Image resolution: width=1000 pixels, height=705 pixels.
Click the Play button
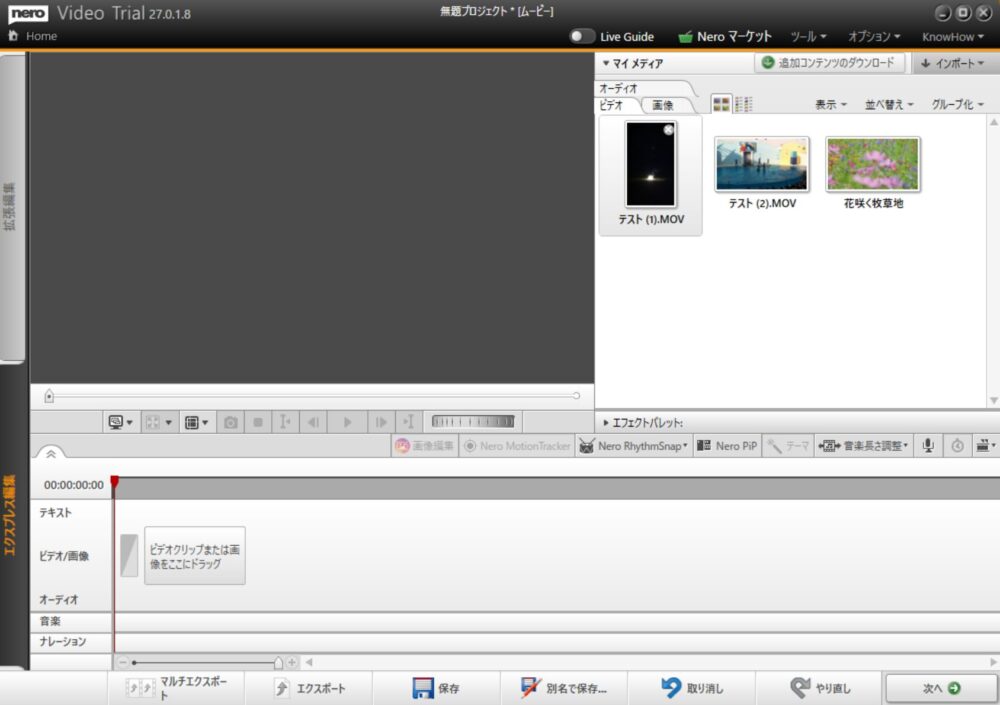click(x=347, y=422)
